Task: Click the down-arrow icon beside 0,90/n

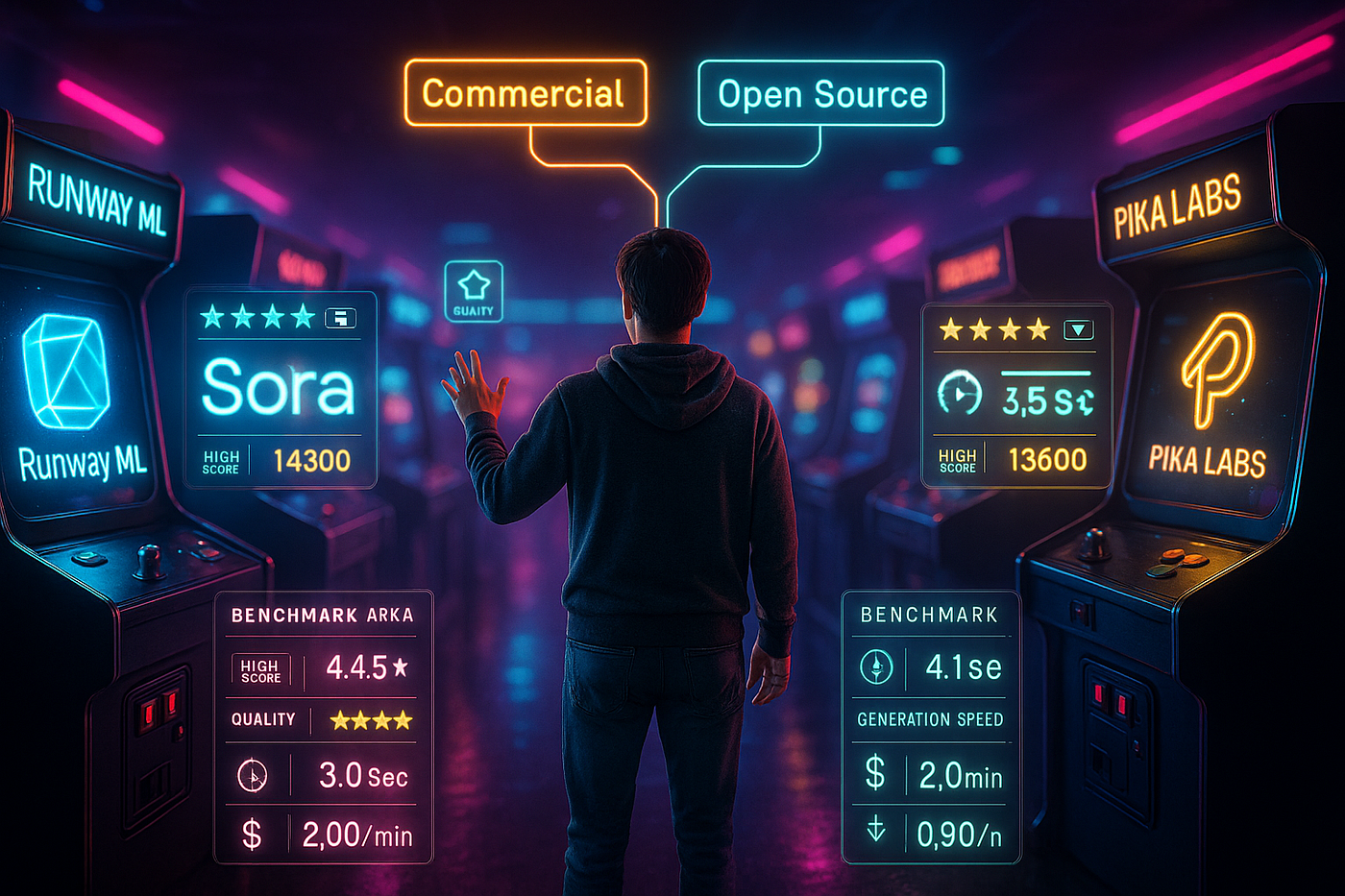Action: [875, 829]
